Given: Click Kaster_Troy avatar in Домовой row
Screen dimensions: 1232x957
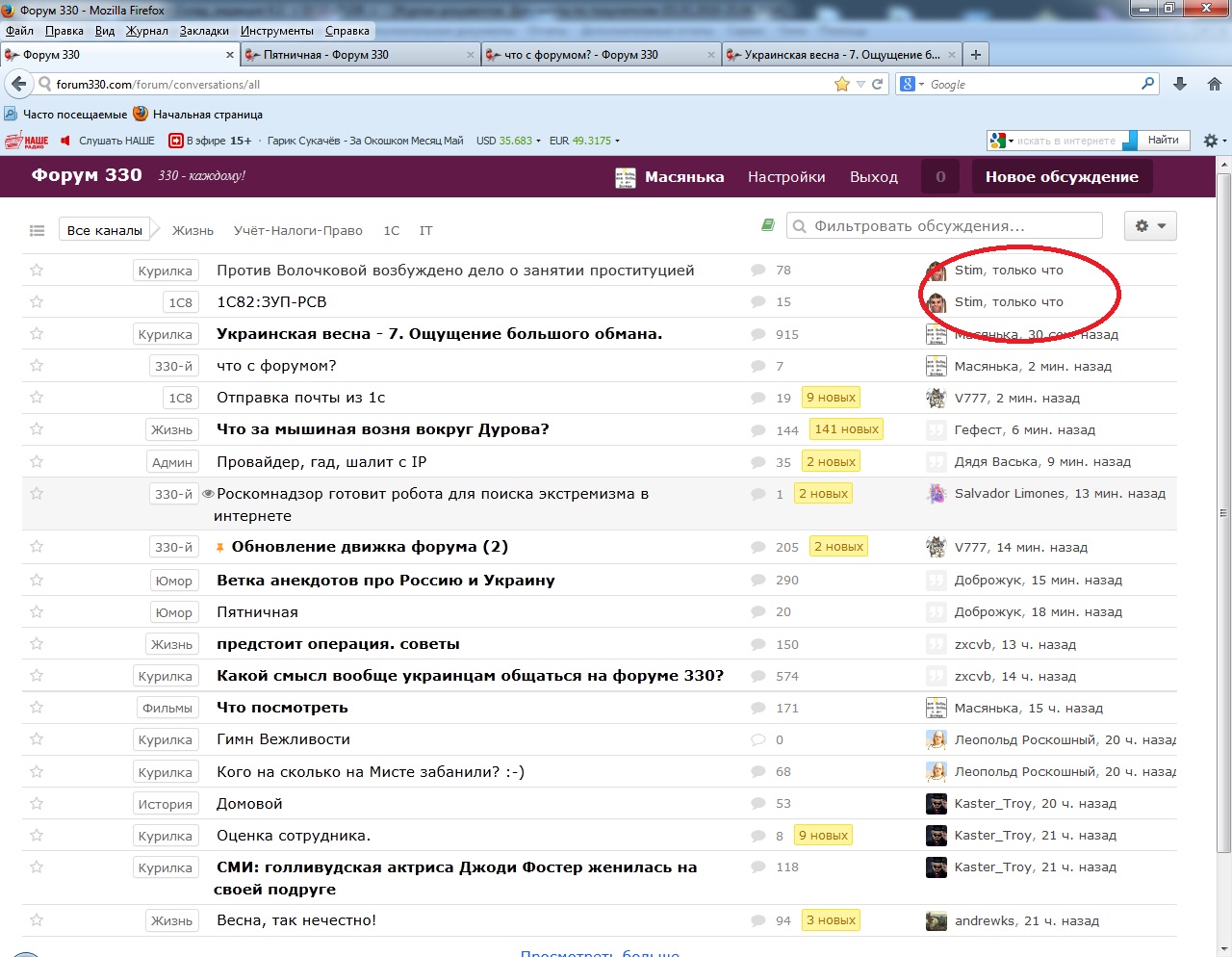Looking at the screenshot, I should coord(936,804).
